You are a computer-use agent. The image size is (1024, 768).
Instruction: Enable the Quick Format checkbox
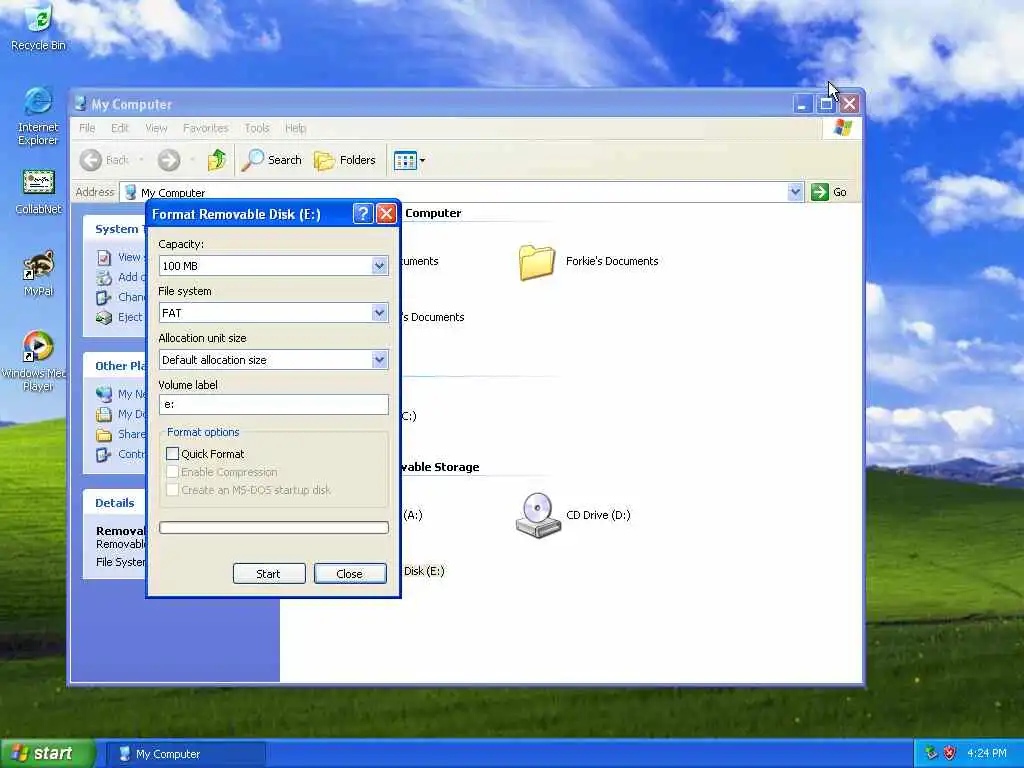172,453
